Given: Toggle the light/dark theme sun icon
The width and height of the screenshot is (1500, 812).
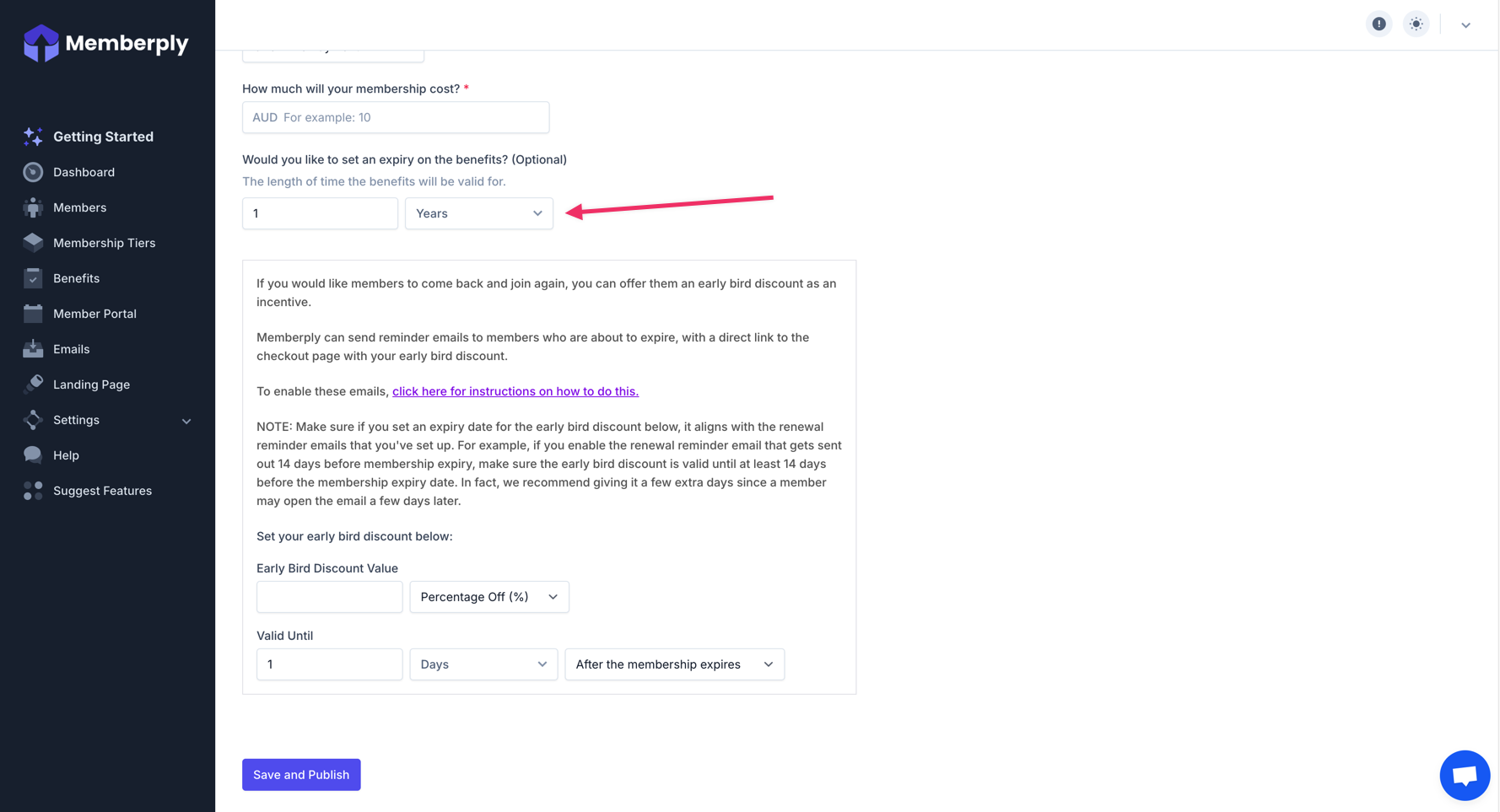Looking at the screenshot, I should tap(1416, 24).
